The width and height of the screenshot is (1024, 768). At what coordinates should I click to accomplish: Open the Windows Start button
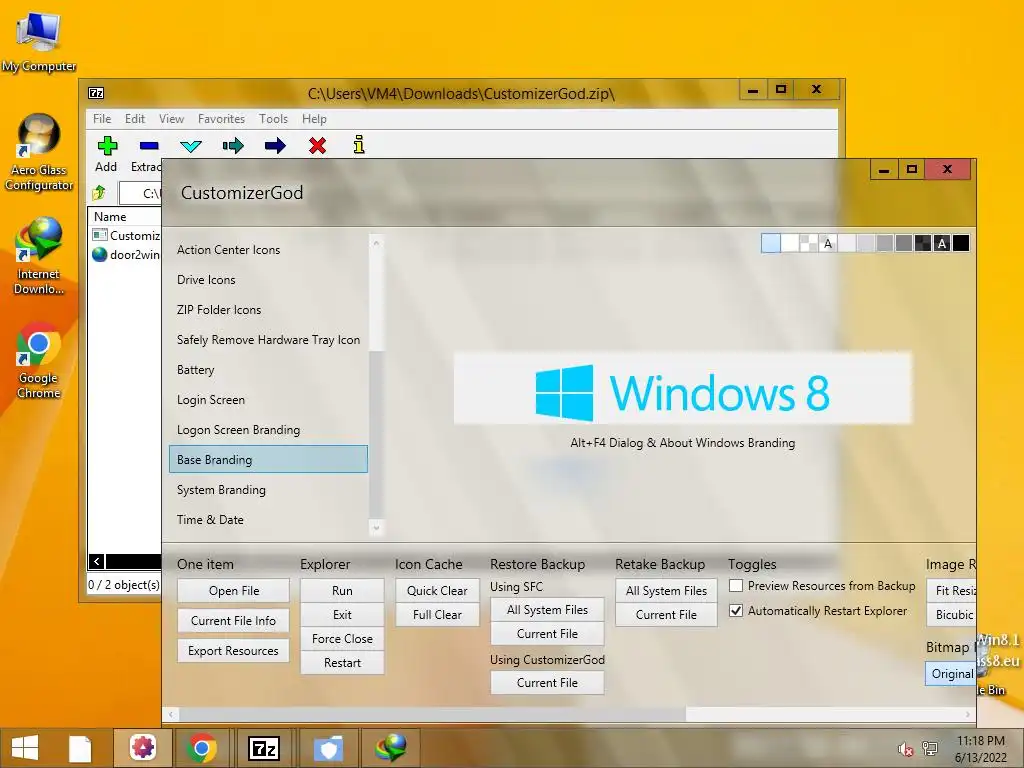click(25, 748)
